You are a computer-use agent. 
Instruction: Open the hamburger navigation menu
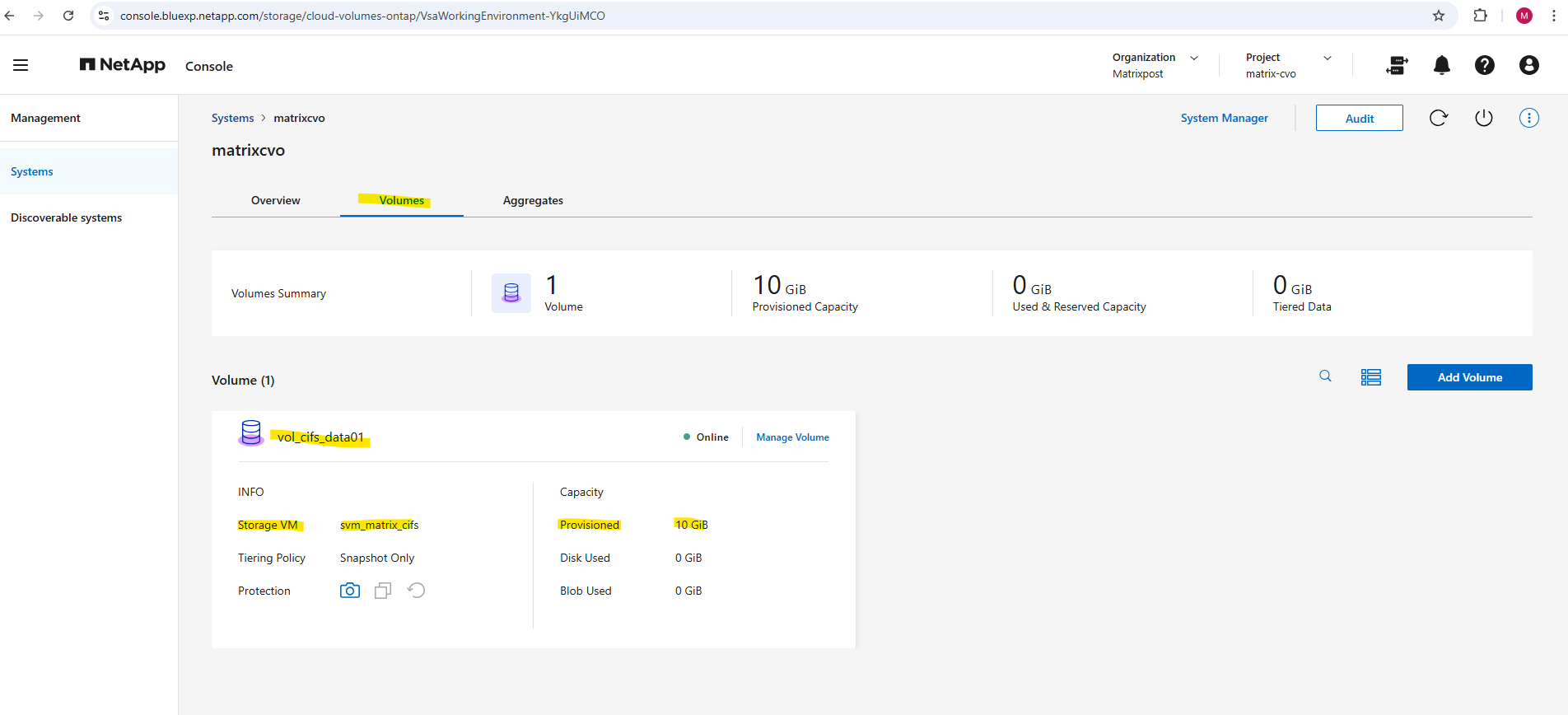click(21, 65)
